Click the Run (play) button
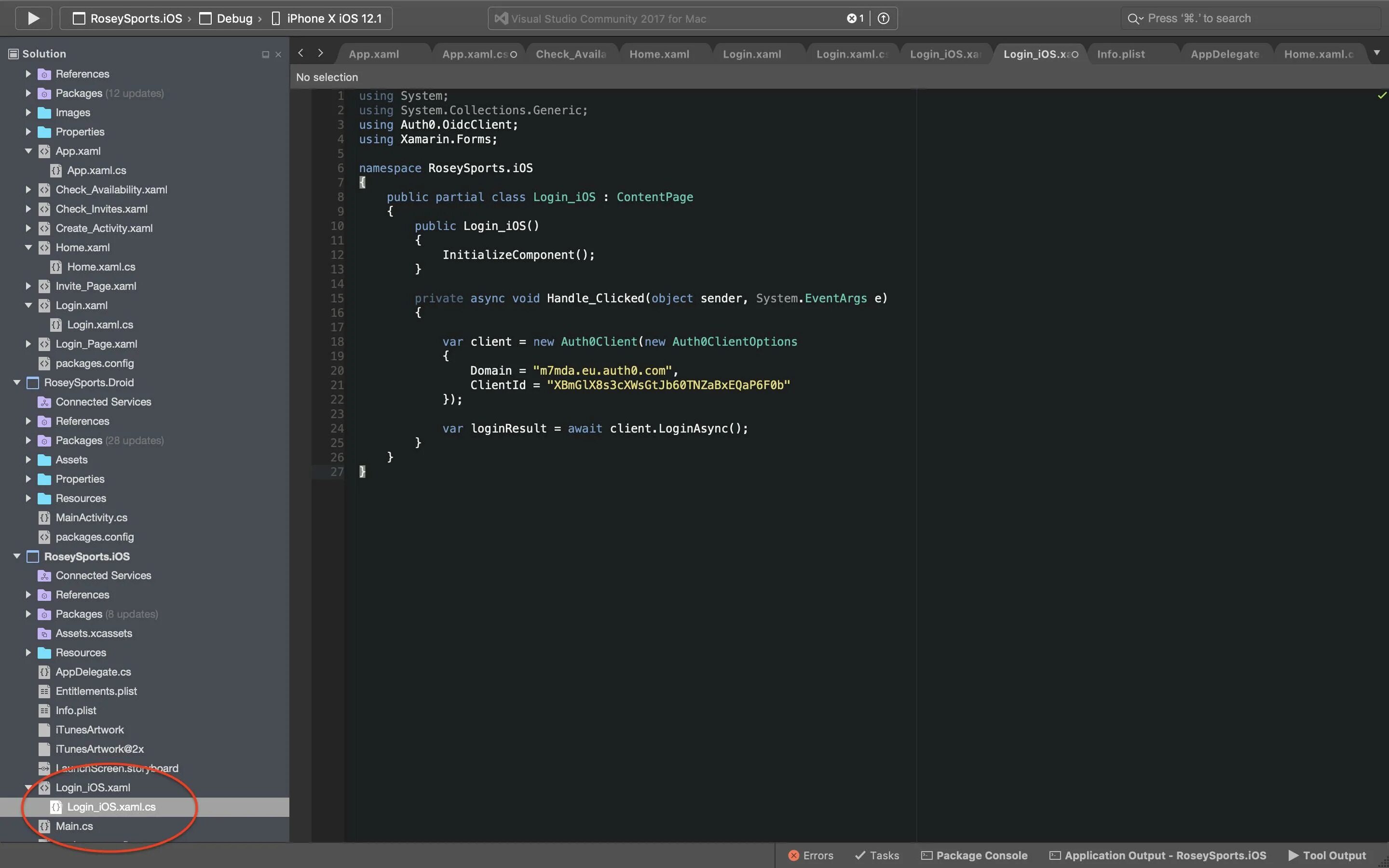Viewport: 1389px width, 868px height. click(33, 18)
